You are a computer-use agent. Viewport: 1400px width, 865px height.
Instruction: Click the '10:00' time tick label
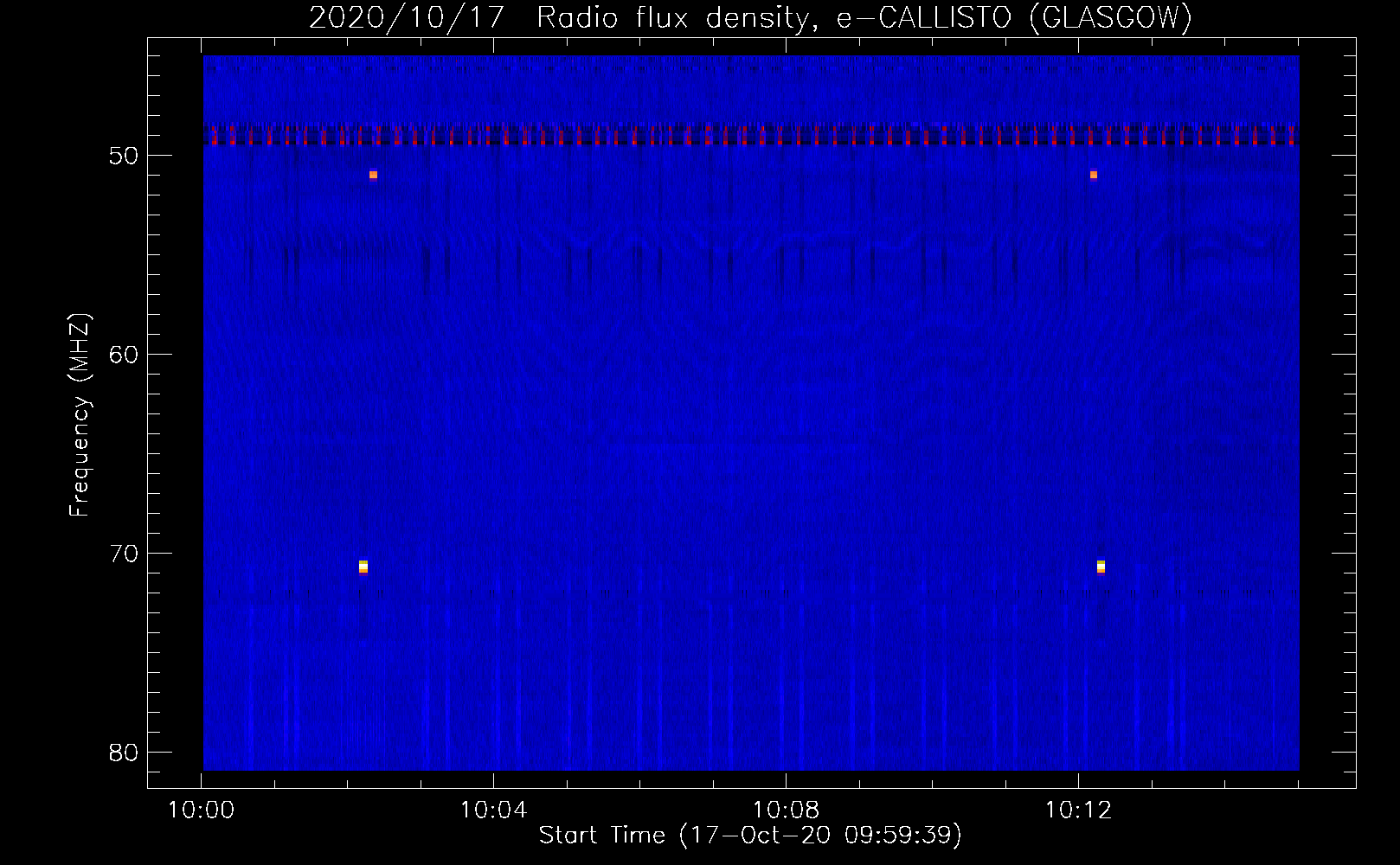pyautogui.click(x=201, y=811)
